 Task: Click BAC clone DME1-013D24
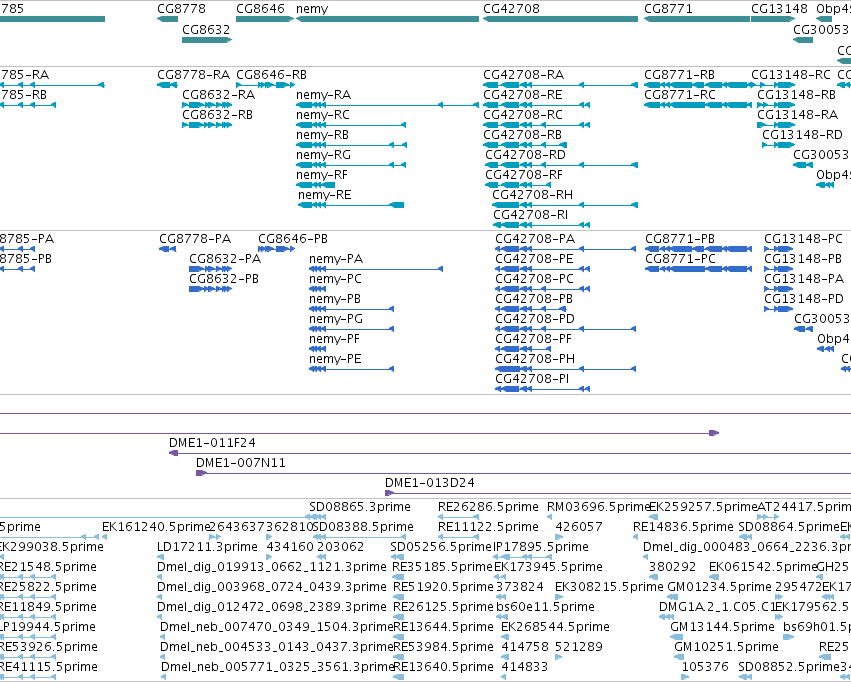click(x=429, y=483)
